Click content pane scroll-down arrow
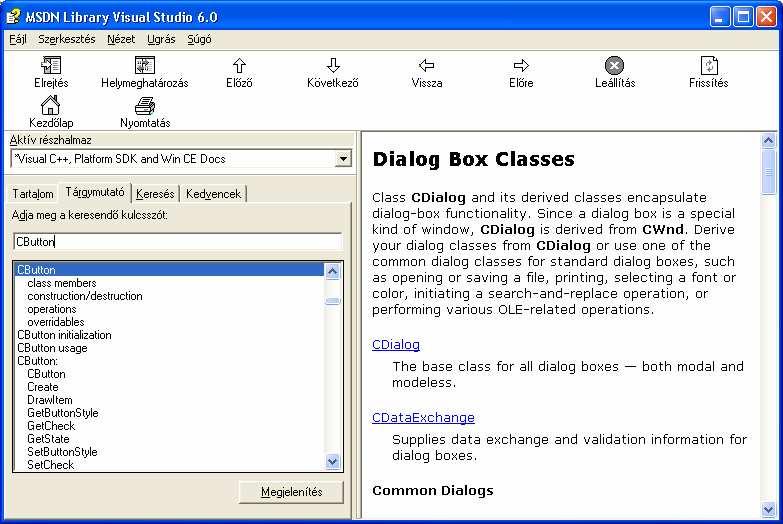Image resolution: width=783 pixels, height=524 pixels. point(769,509)
